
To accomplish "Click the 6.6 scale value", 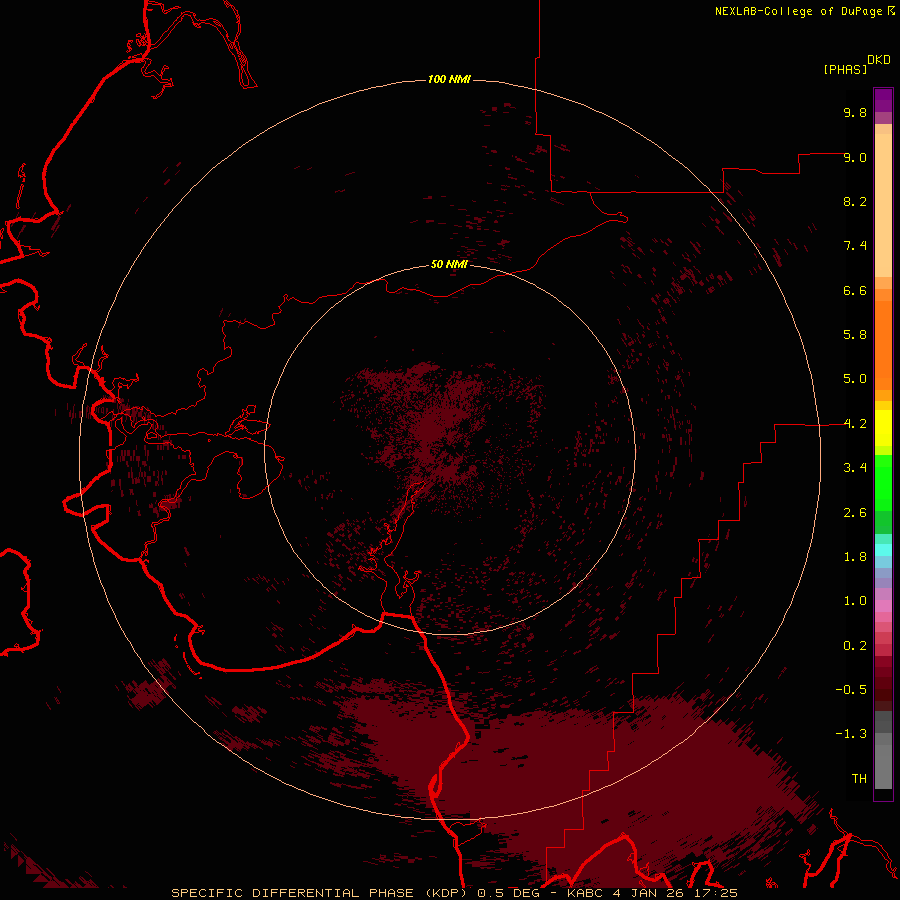I will point(855,290).
